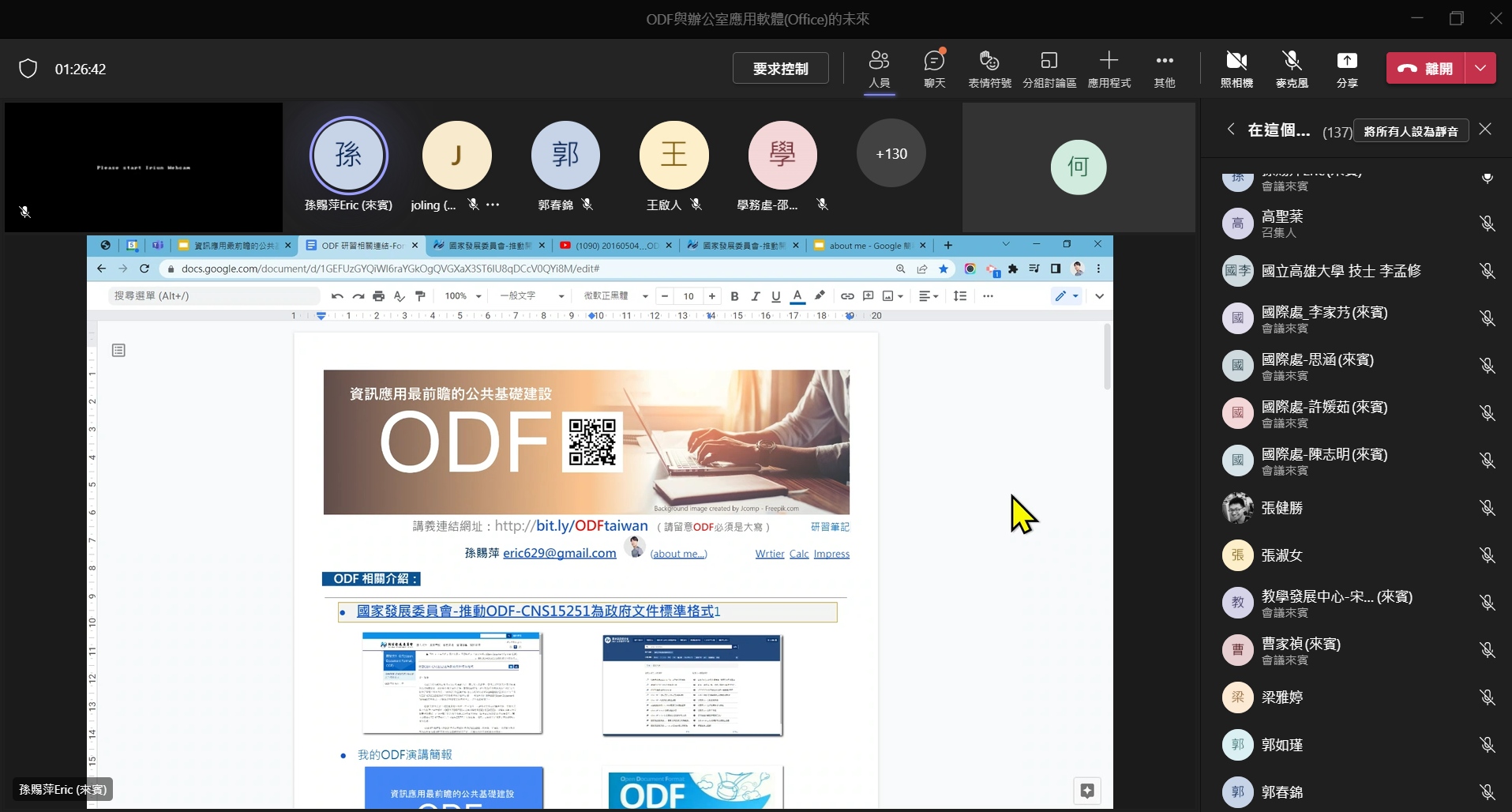Viewport: 1512px width, 812px height.
Task: Go back with participants panel arrow
Action: click(x=1231, y=129)
